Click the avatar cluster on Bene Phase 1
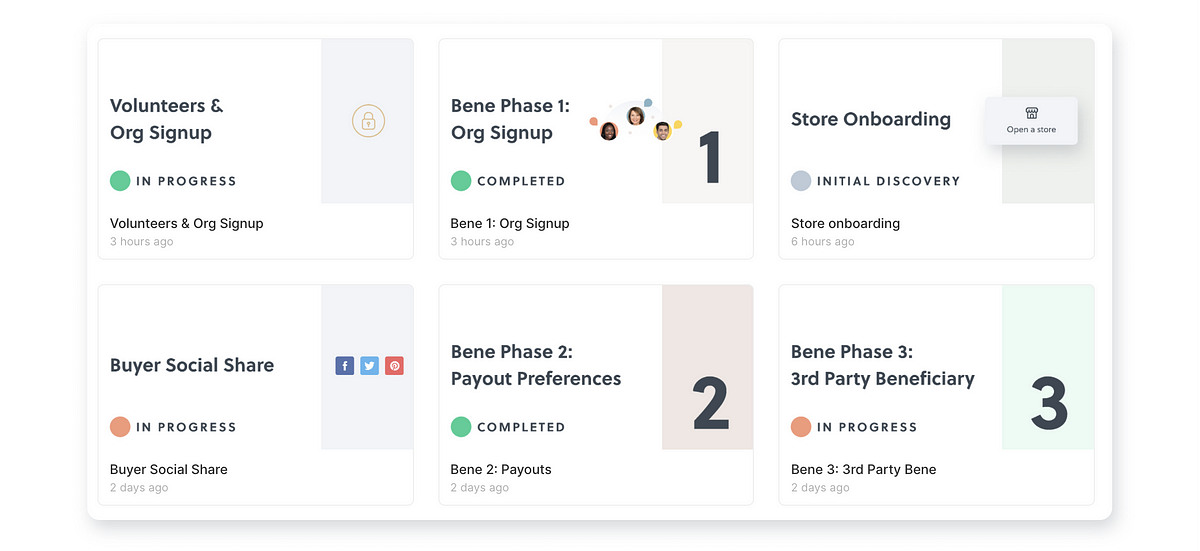Image resolution: width=1200 pixels, height=551 pixels. pyautogui.click(x=634, y=122)
